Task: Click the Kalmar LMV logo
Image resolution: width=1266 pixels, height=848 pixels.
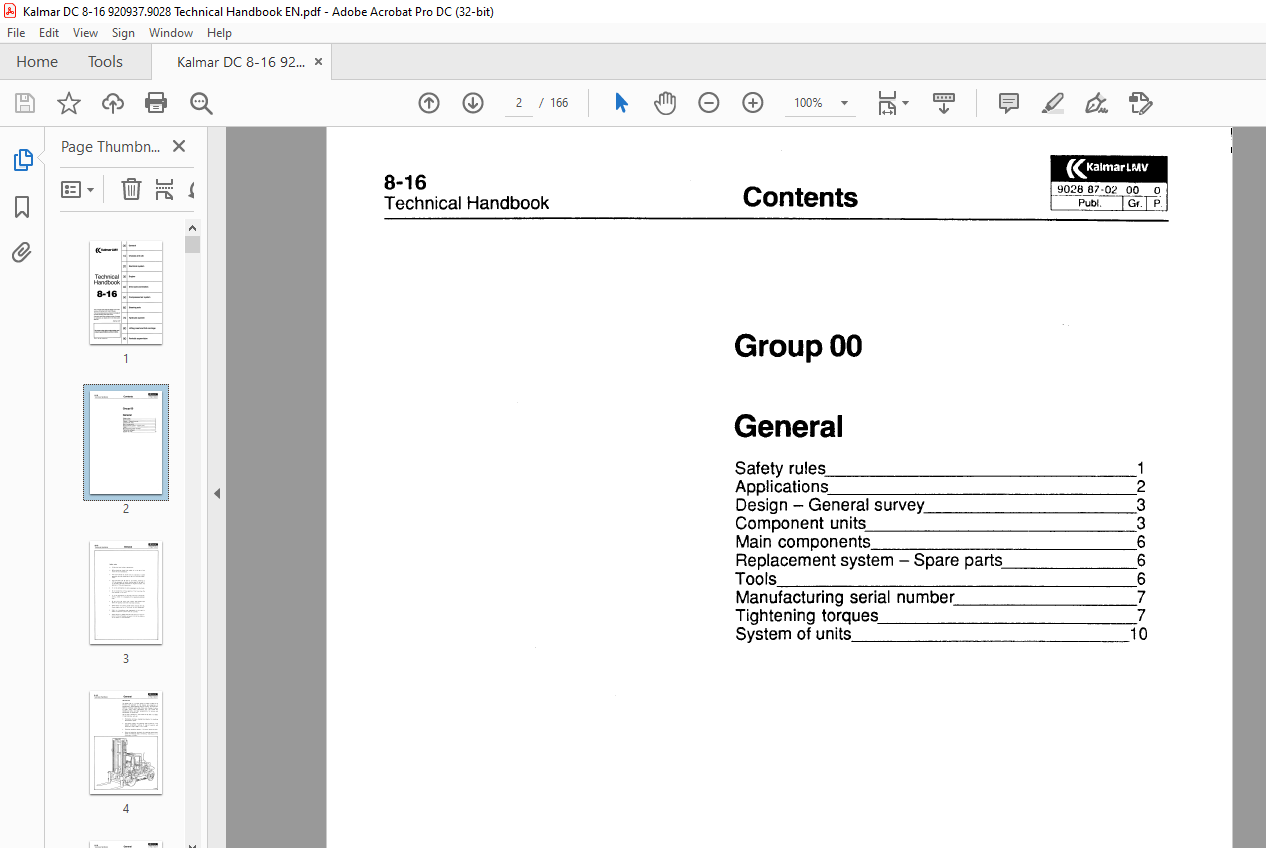Action: pyautogui.click(x=1109, y=169)
